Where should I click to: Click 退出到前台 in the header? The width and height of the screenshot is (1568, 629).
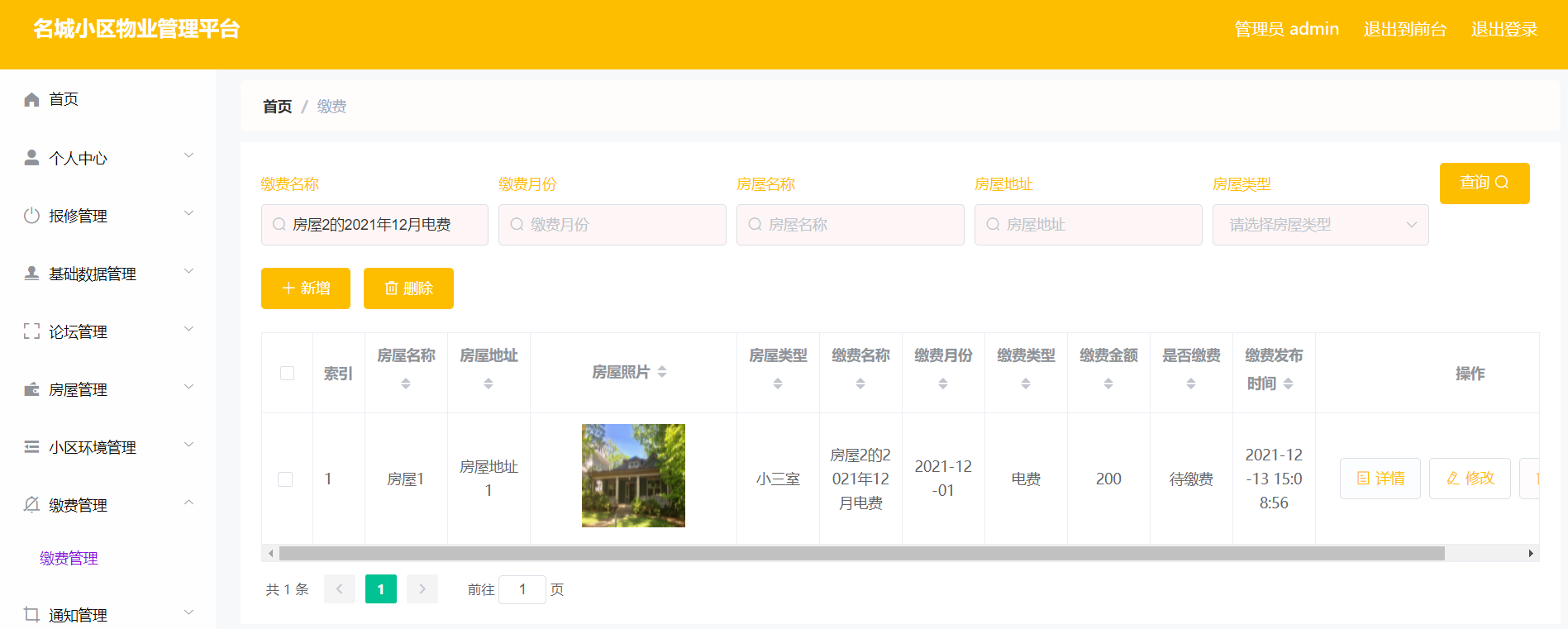1404,30
